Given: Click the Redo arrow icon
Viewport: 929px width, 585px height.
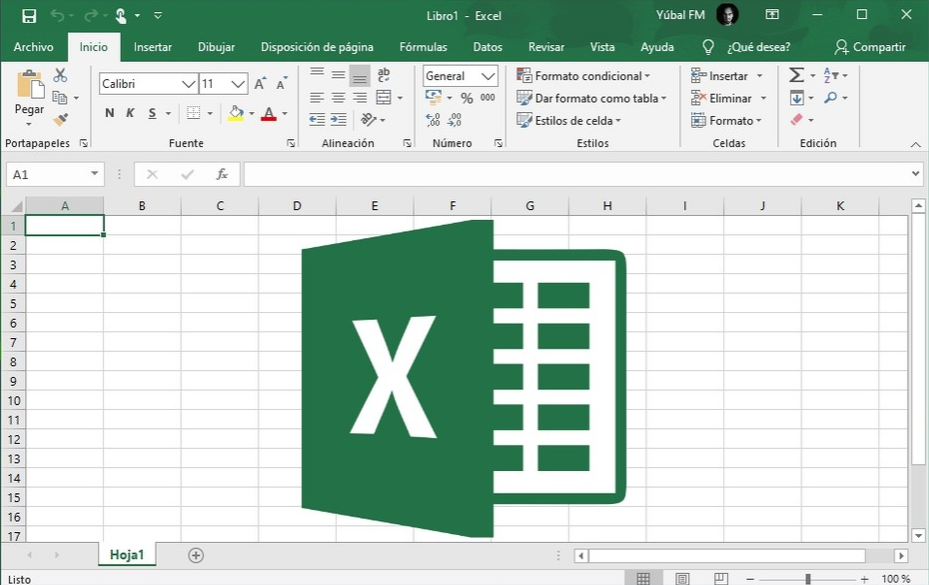Looking at the screenshot, I should click(x=91, y=15).
